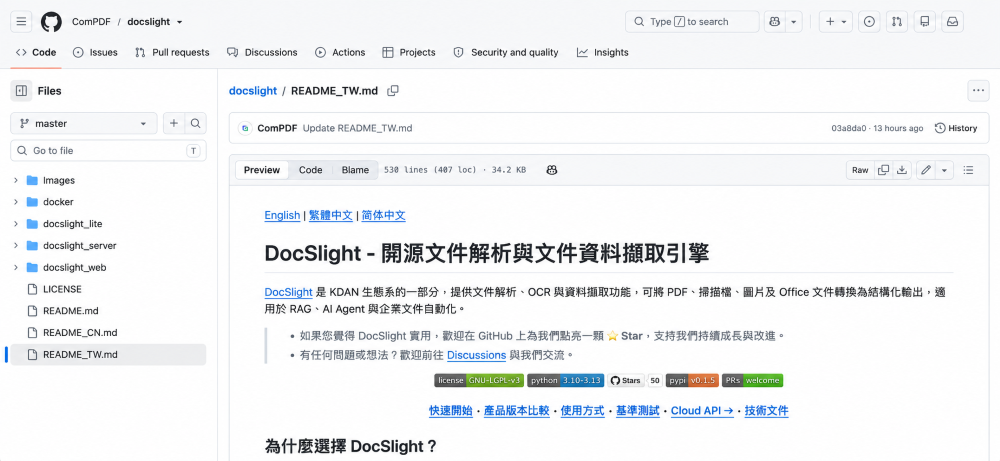Viewport: 1000px width, 461px height.
Task: Click the pypi v0.1.5 badge
Action: point(692,381)
